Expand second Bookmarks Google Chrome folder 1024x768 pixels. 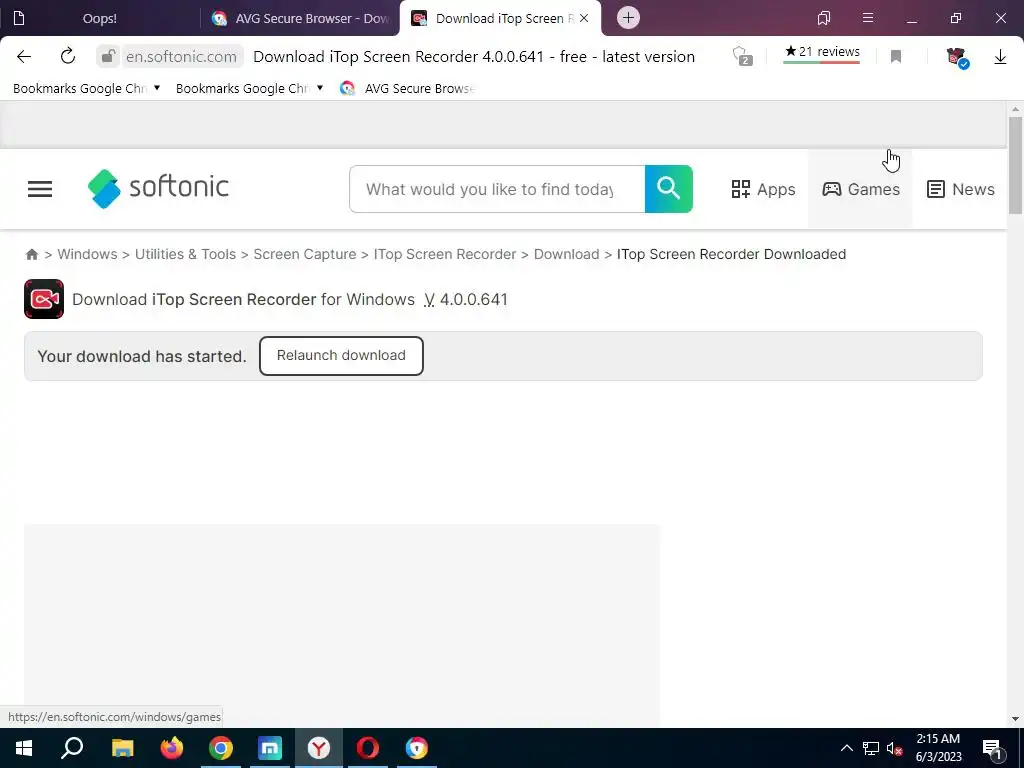coord(249,88)
